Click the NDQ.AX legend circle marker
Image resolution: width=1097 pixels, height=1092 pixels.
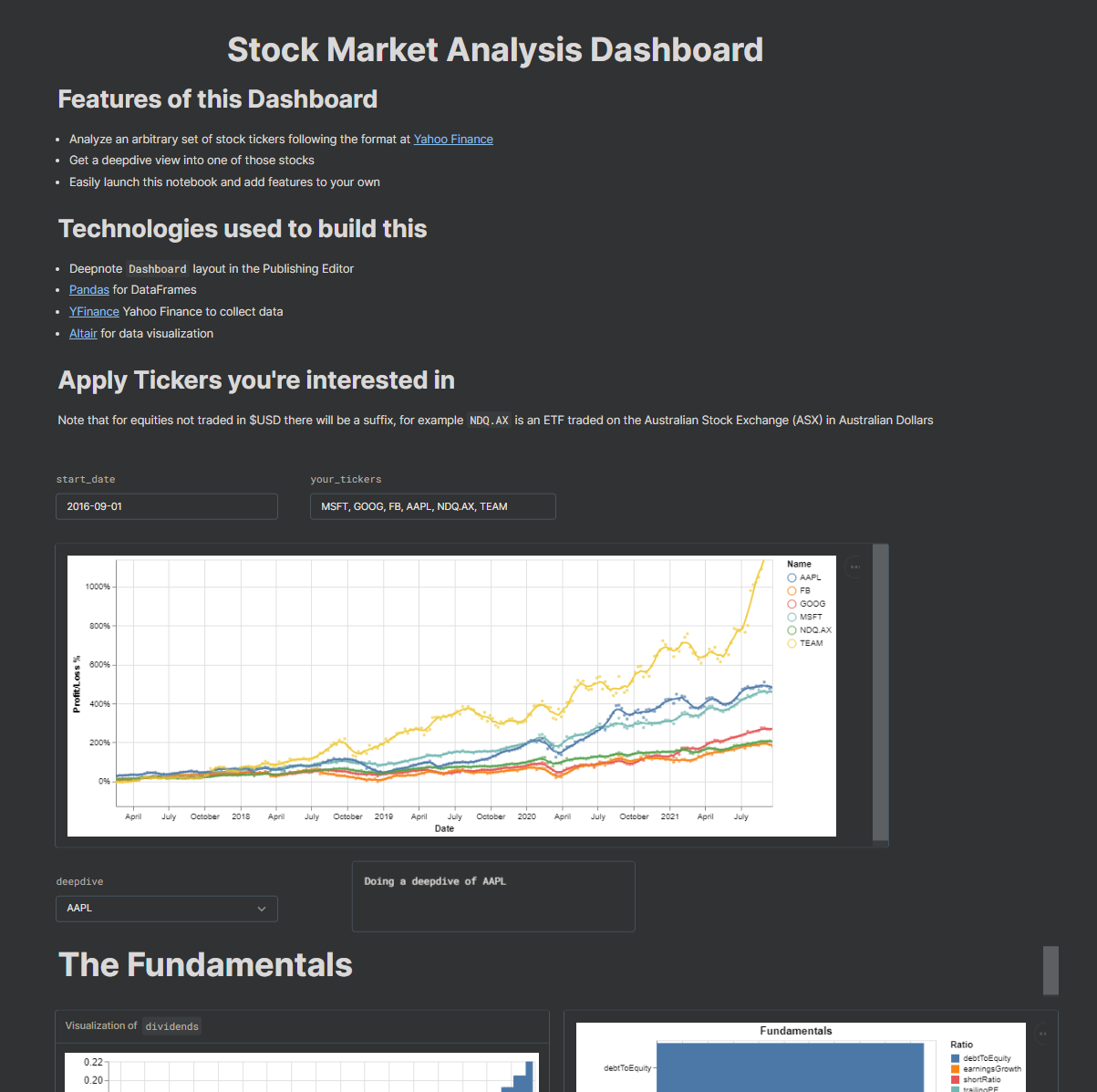coord(792,630)
